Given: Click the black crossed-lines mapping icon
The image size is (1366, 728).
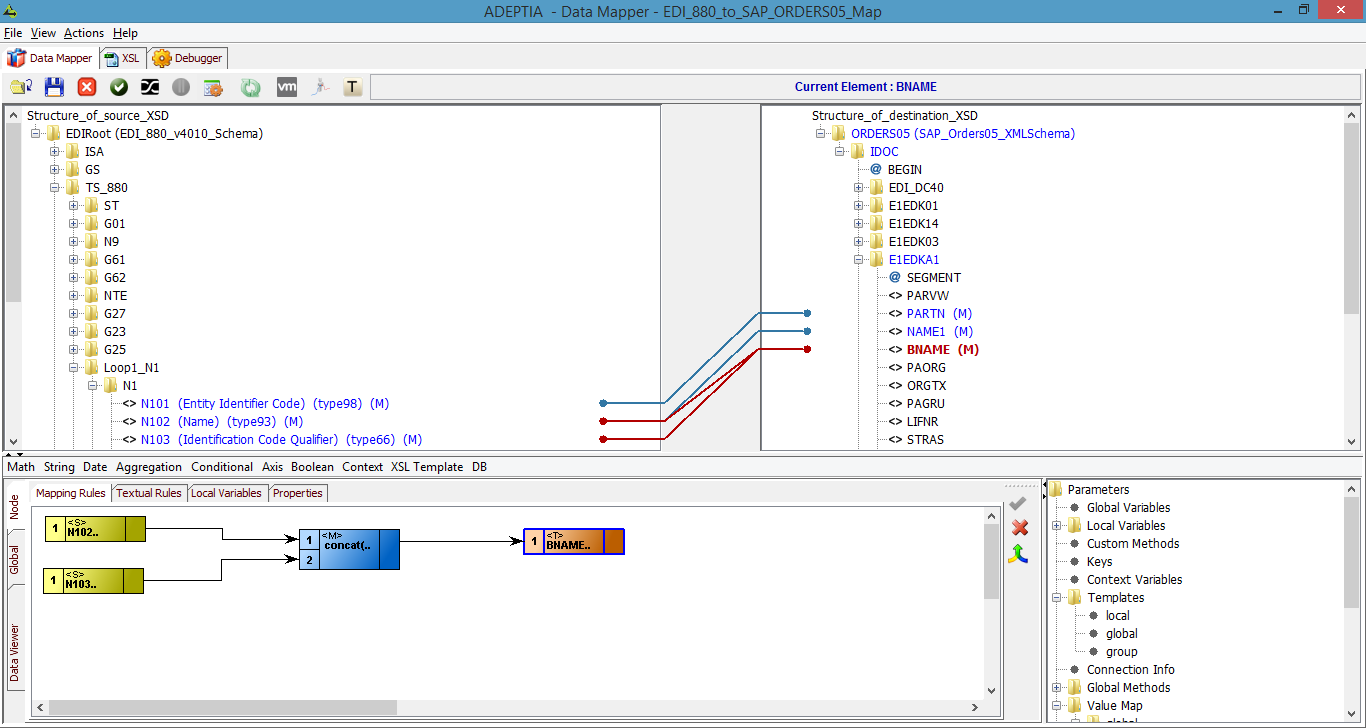Looking at the screenshot, I should [x=150, y=87].
